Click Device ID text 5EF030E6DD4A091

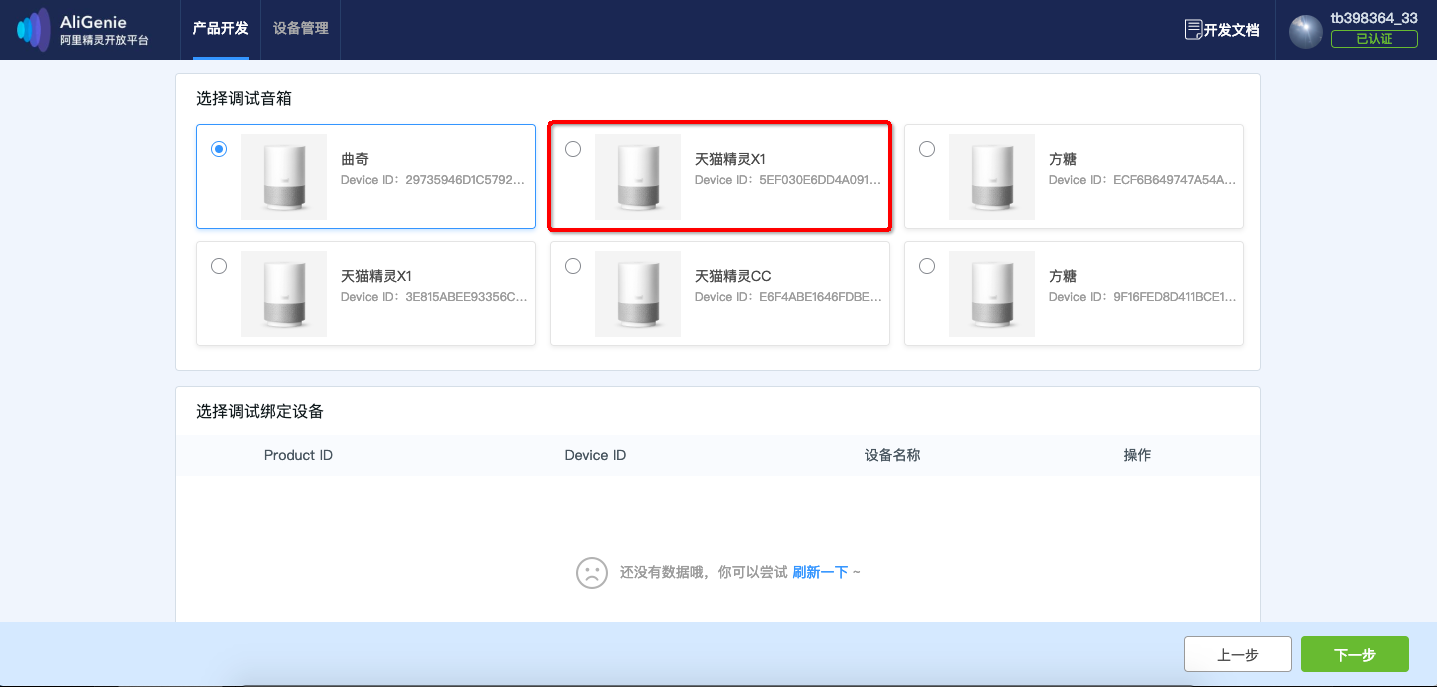pos(788,180)
